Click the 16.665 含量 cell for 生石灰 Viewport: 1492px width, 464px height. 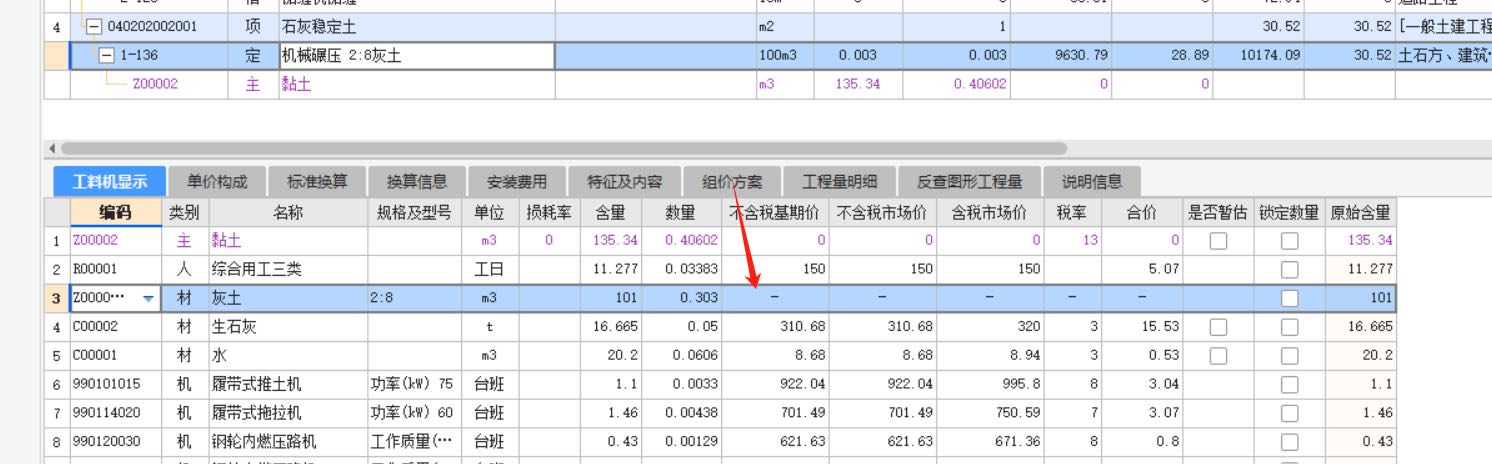[610, 327]
